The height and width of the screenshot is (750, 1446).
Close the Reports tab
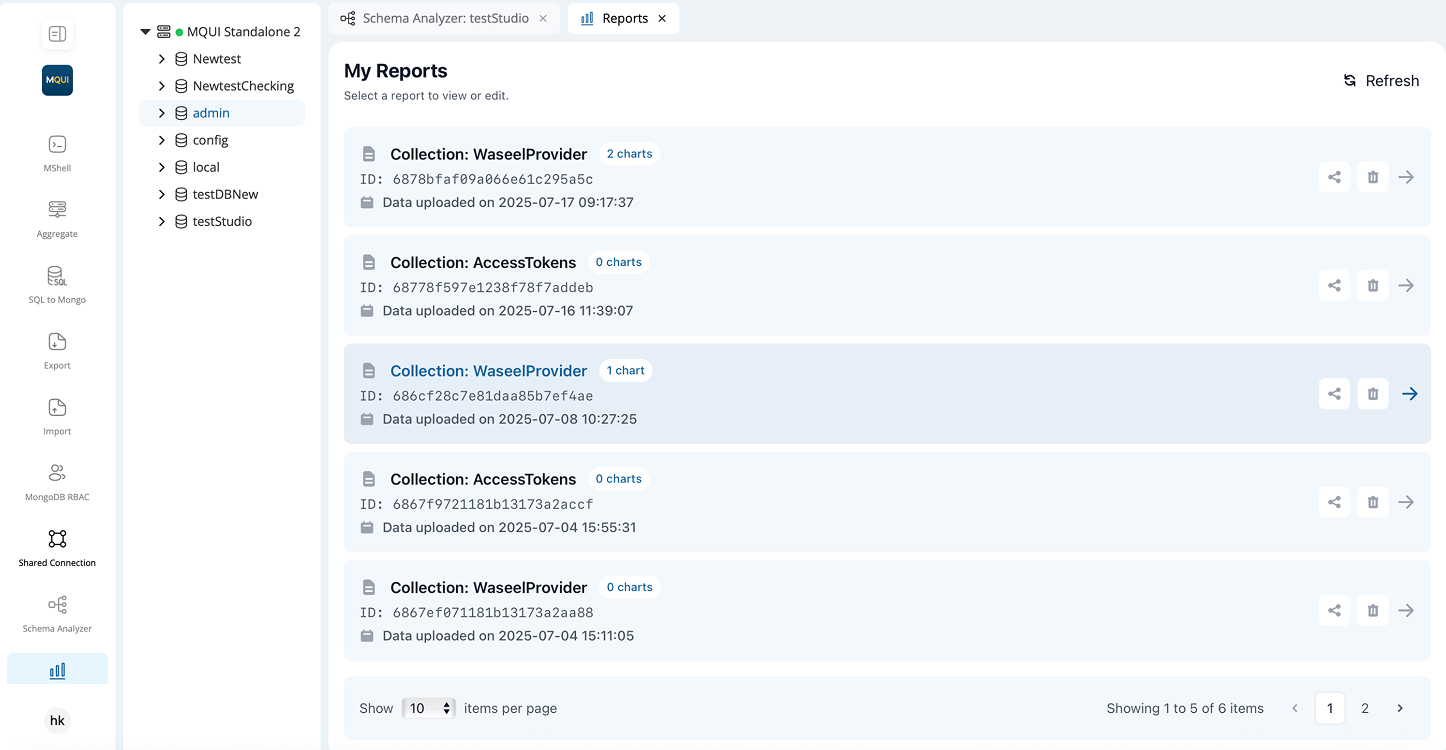[x=662, y=18]
